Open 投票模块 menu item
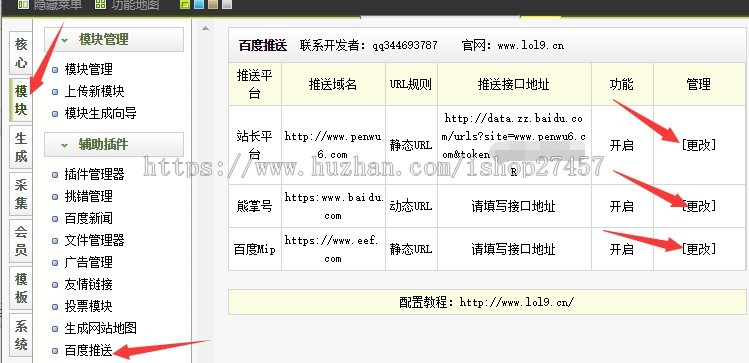This screenshot has width=749, height=363. [88, 306]
